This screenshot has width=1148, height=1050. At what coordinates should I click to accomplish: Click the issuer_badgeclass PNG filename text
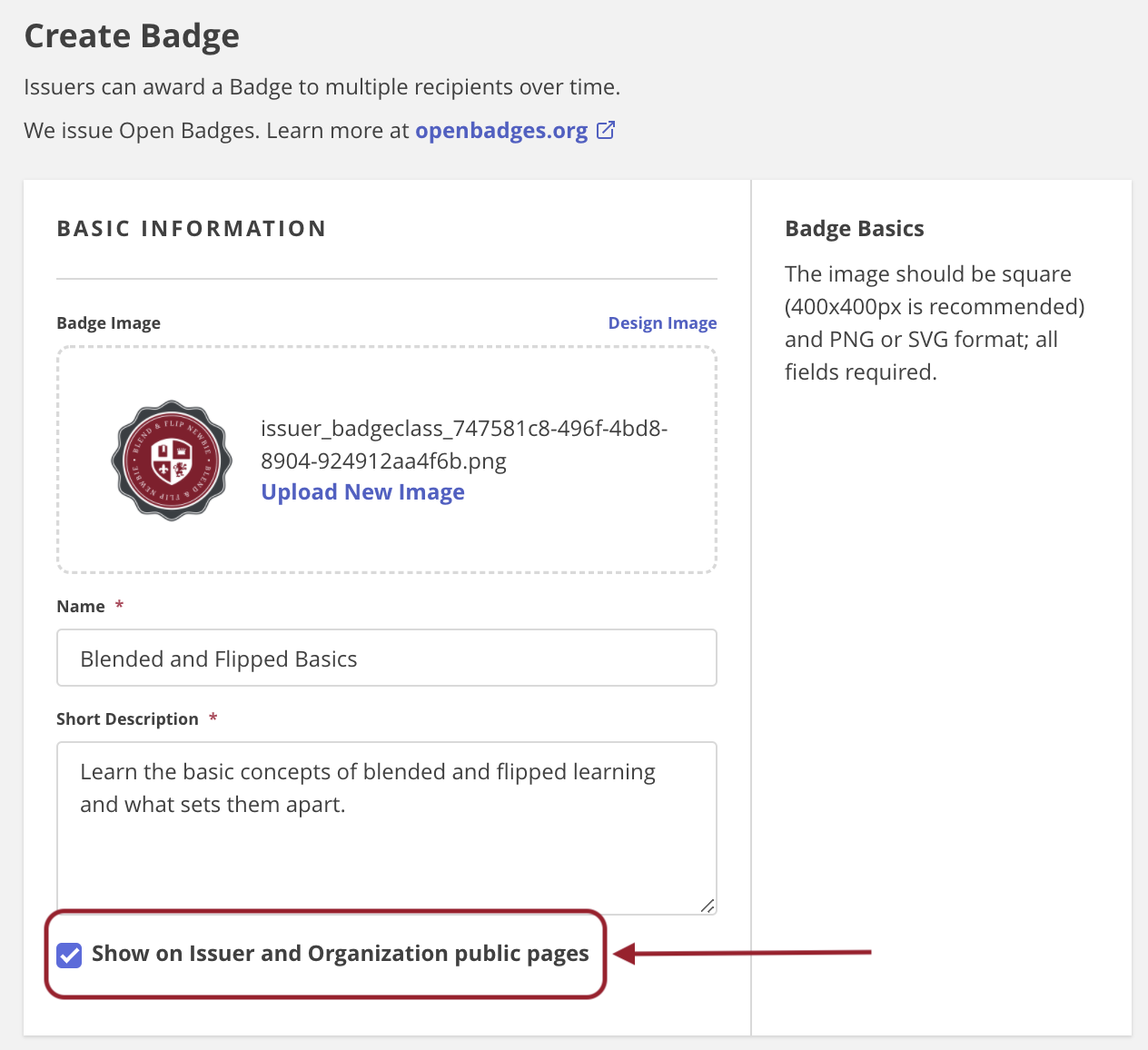463,444
